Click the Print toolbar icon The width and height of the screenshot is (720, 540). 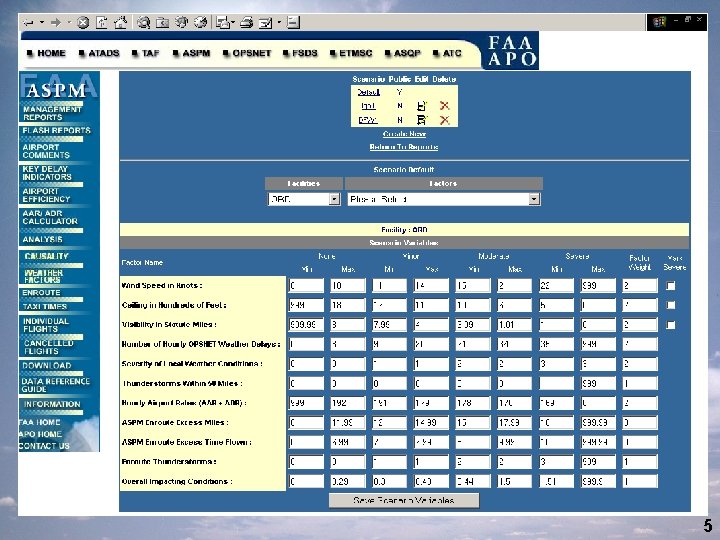247,22
